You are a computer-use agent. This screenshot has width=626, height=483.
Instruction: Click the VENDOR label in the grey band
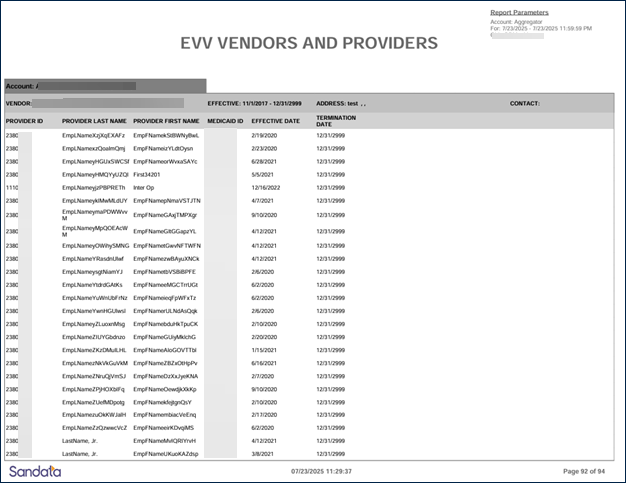(x=19, y=103)
